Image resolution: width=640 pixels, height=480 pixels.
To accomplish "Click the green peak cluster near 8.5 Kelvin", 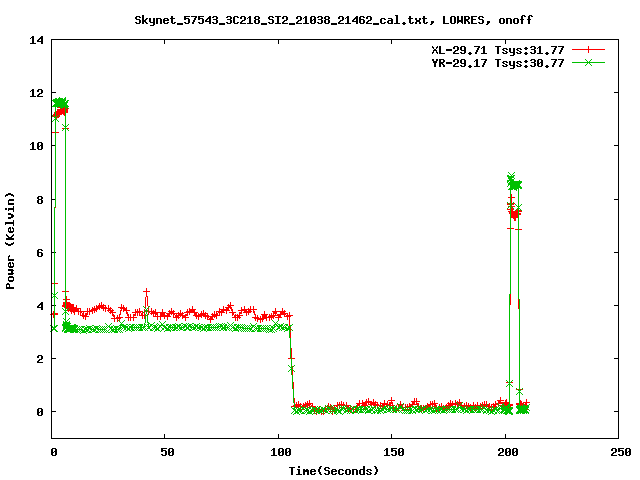I will (x=515, y=183).
